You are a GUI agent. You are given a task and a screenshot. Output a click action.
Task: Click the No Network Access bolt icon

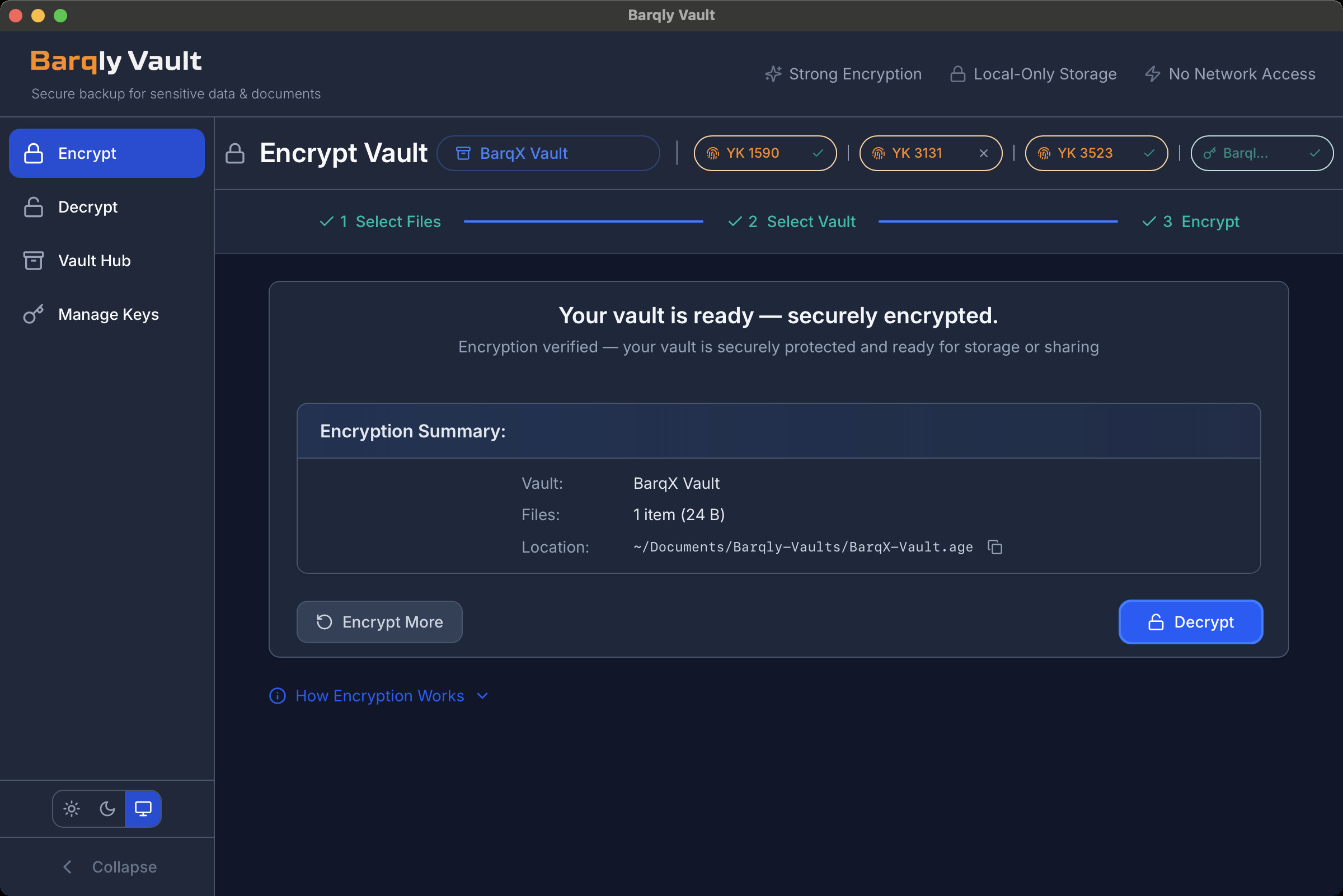[1153, 74]
